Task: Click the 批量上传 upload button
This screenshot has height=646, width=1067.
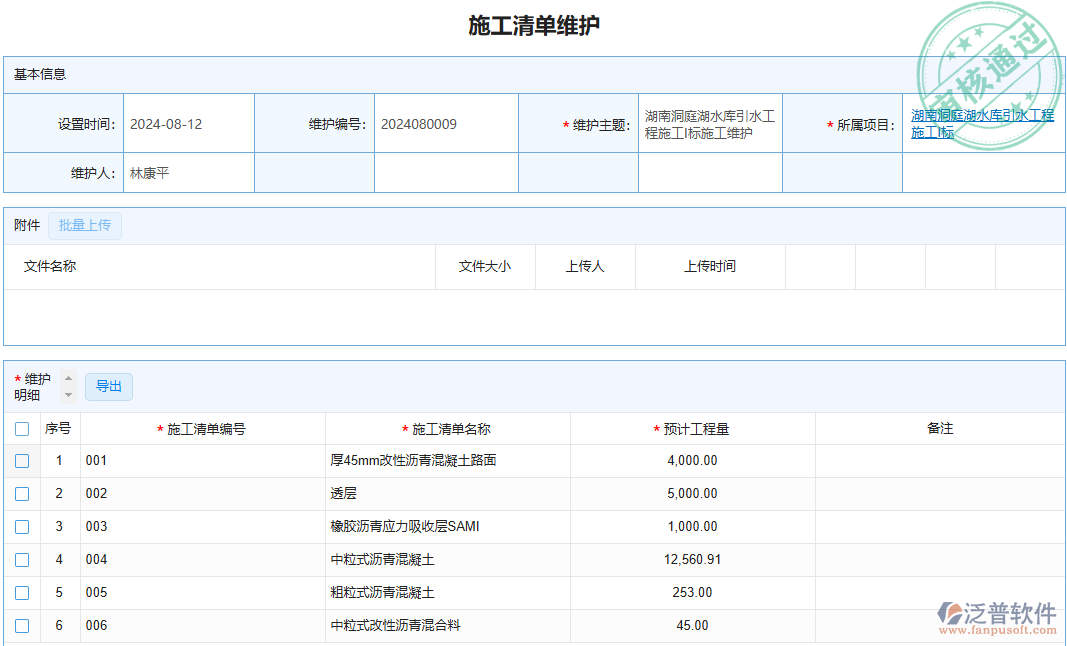Action: point(84,225)
